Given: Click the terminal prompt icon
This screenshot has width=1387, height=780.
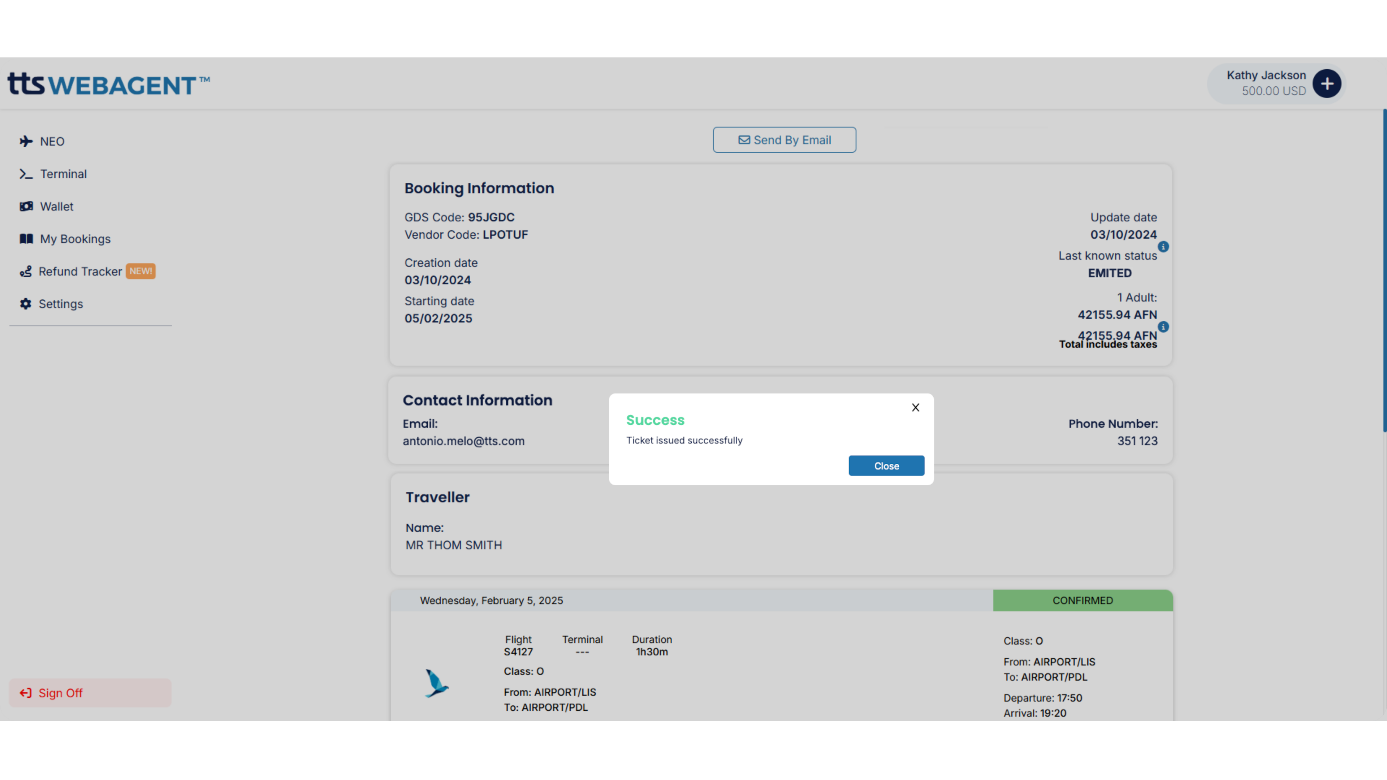Looking at the screenshot, I should coord(26,174).
